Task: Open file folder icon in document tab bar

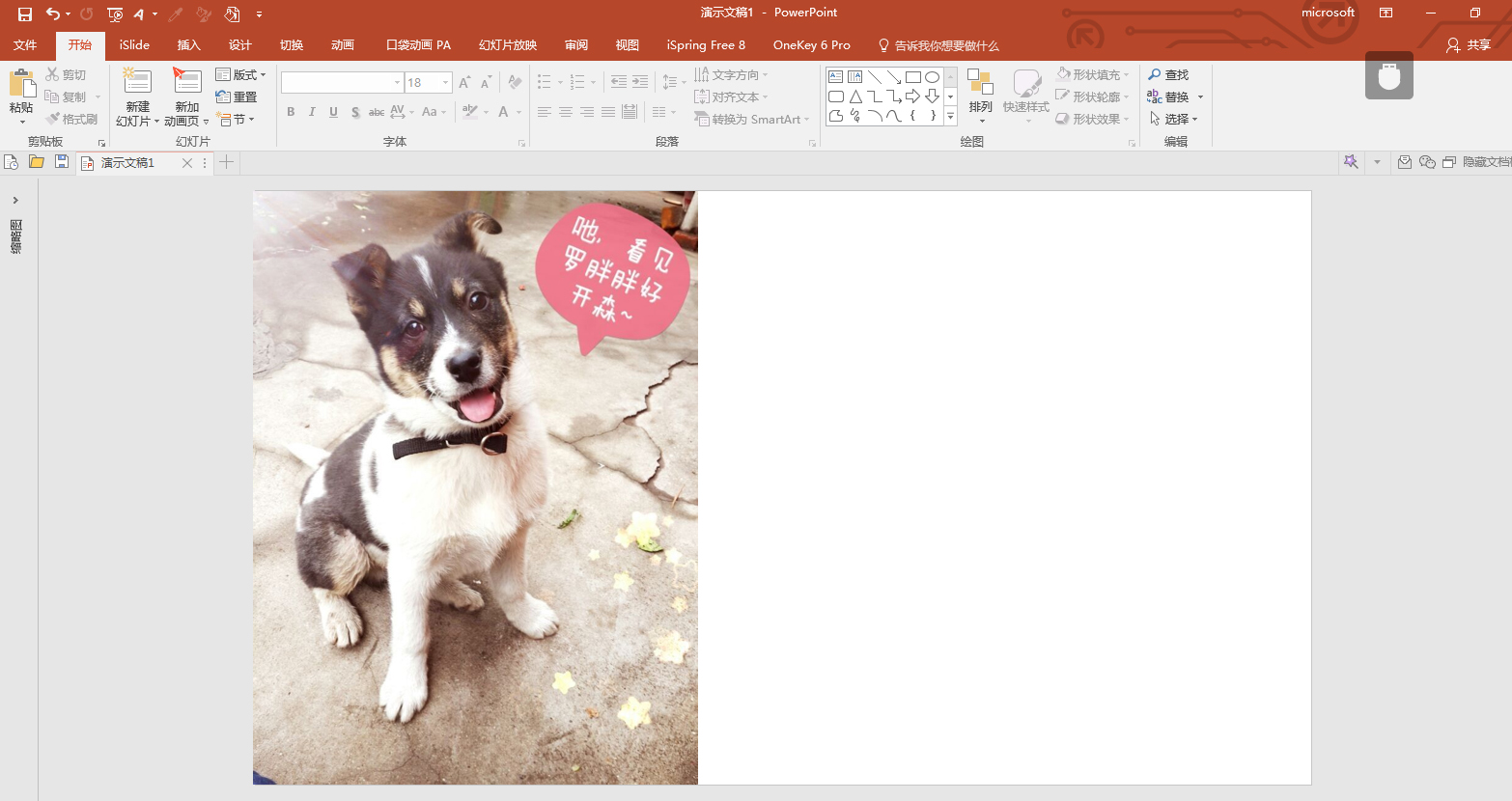Action: point(37,162)
